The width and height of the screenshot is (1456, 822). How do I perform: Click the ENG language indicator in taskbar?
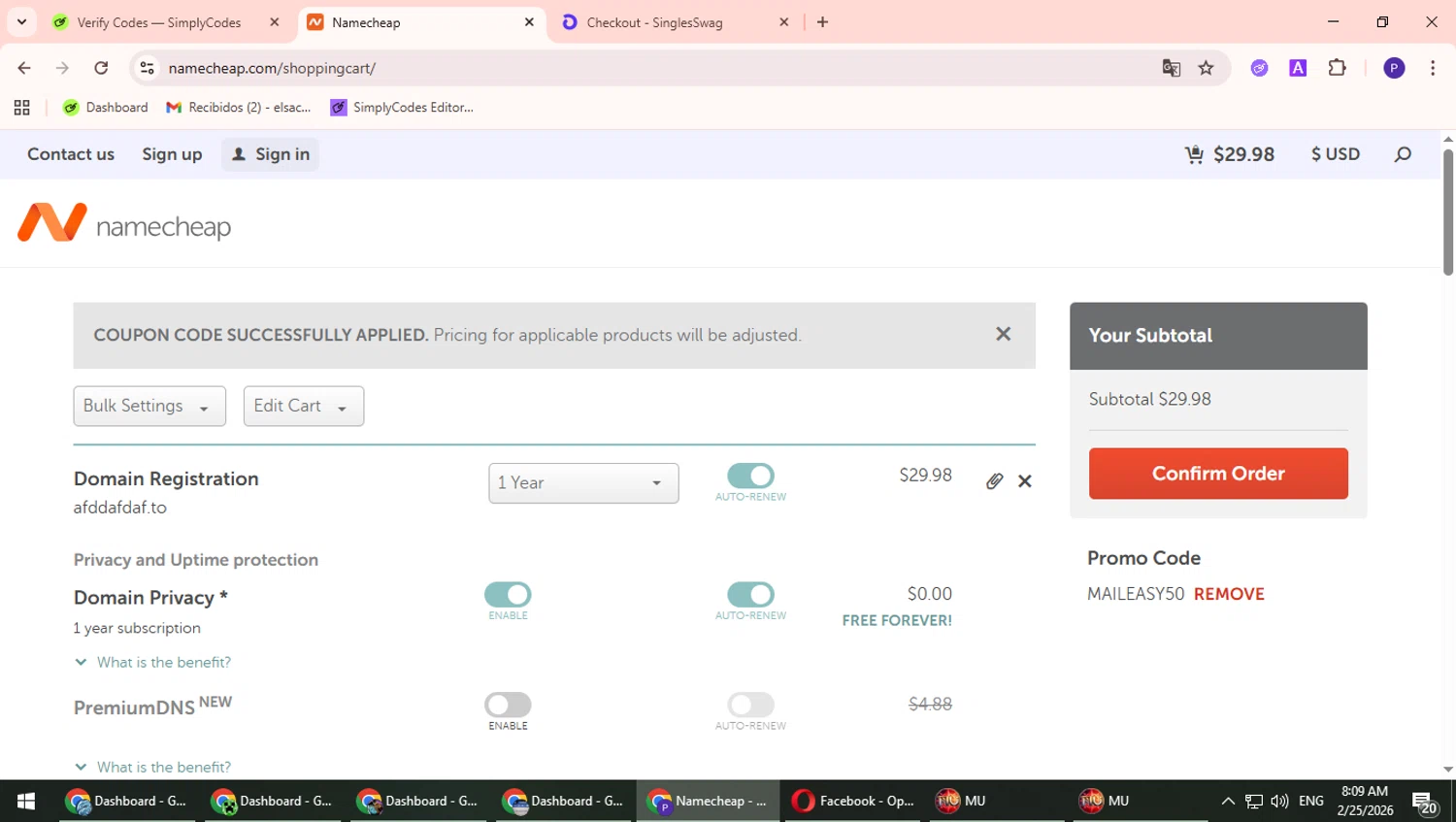pos(1311,801)
